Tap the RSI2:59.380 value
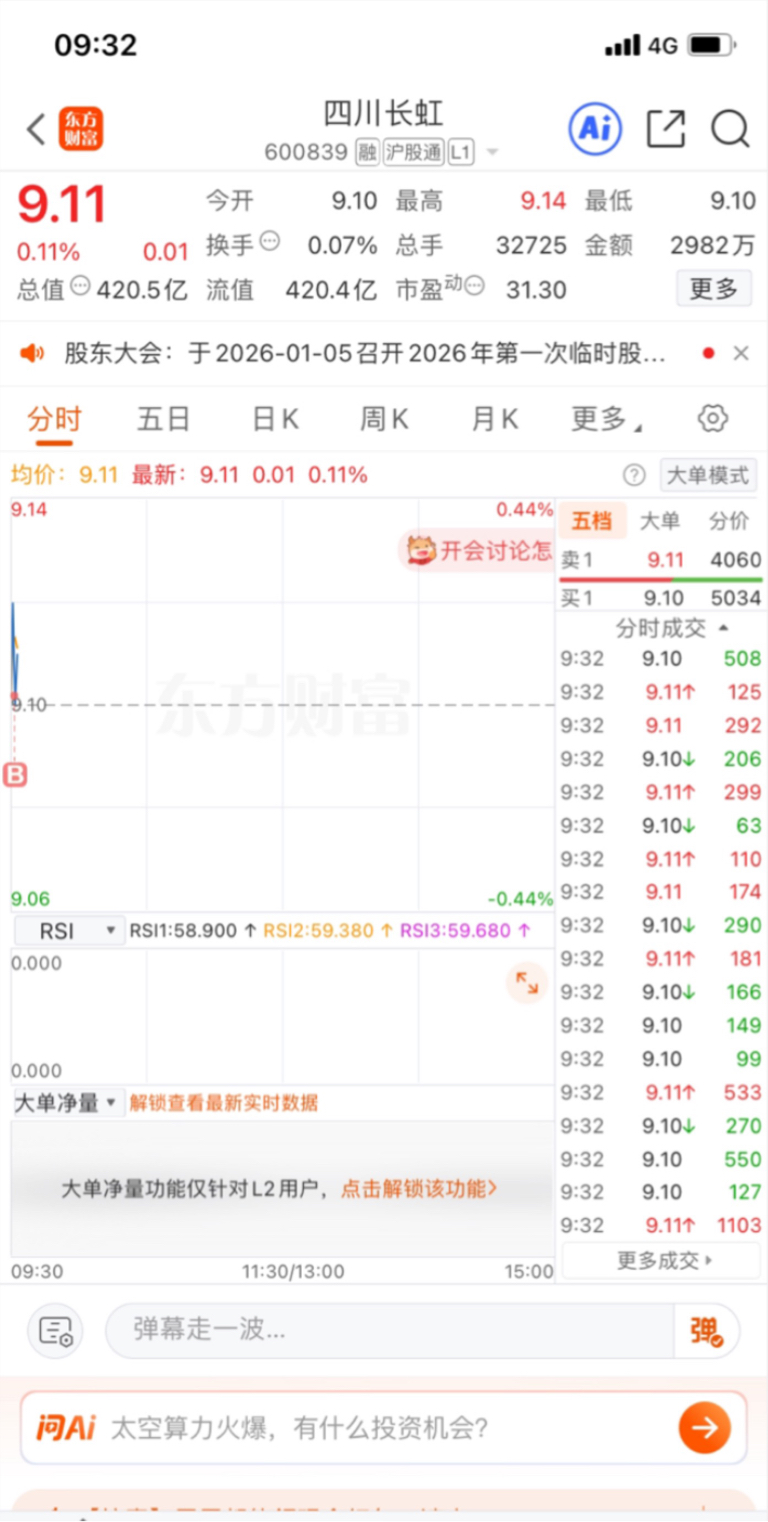Viewport: 768px width, 1522px height. click(328, 931)
